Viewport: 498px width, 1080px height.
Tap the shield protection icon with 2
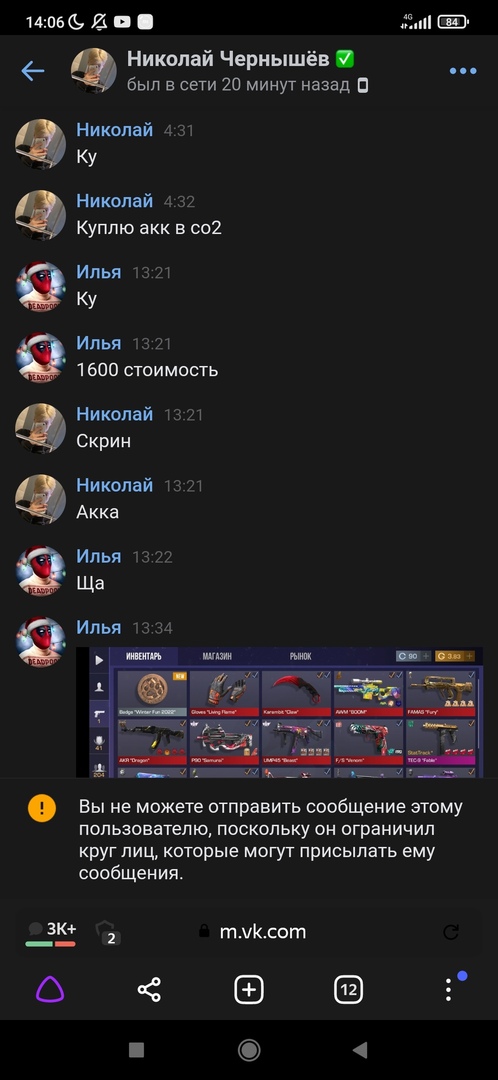click(x=107, y=932)
